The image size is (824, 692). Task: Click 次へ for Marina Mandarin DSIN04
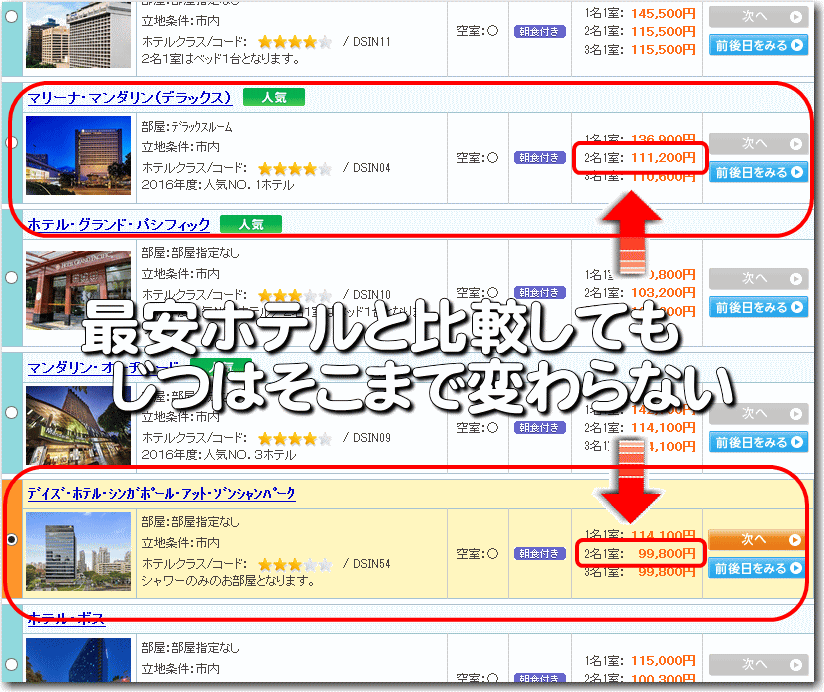758,143
